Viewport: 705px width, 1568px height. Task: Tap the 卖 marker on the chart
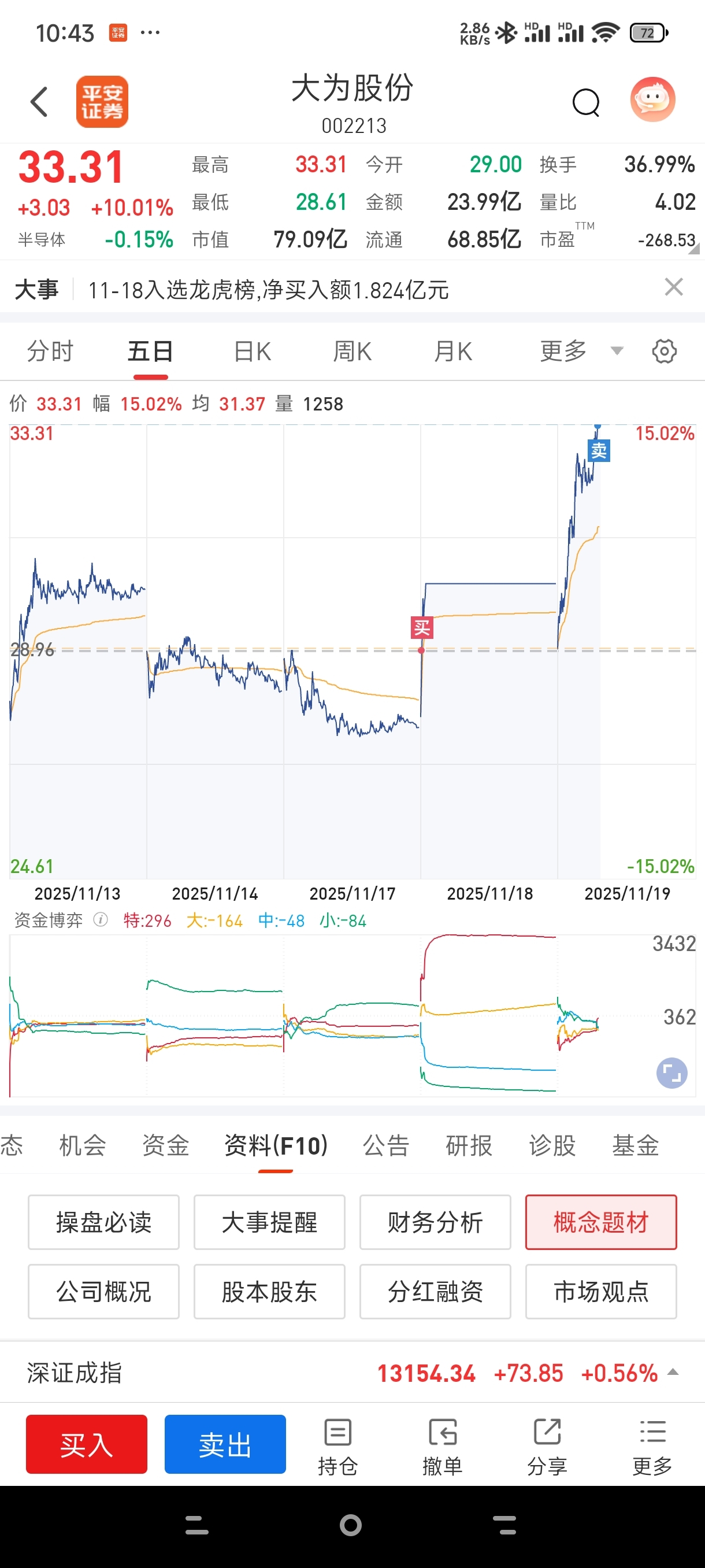pyautogui.click(x=599, y=450)
